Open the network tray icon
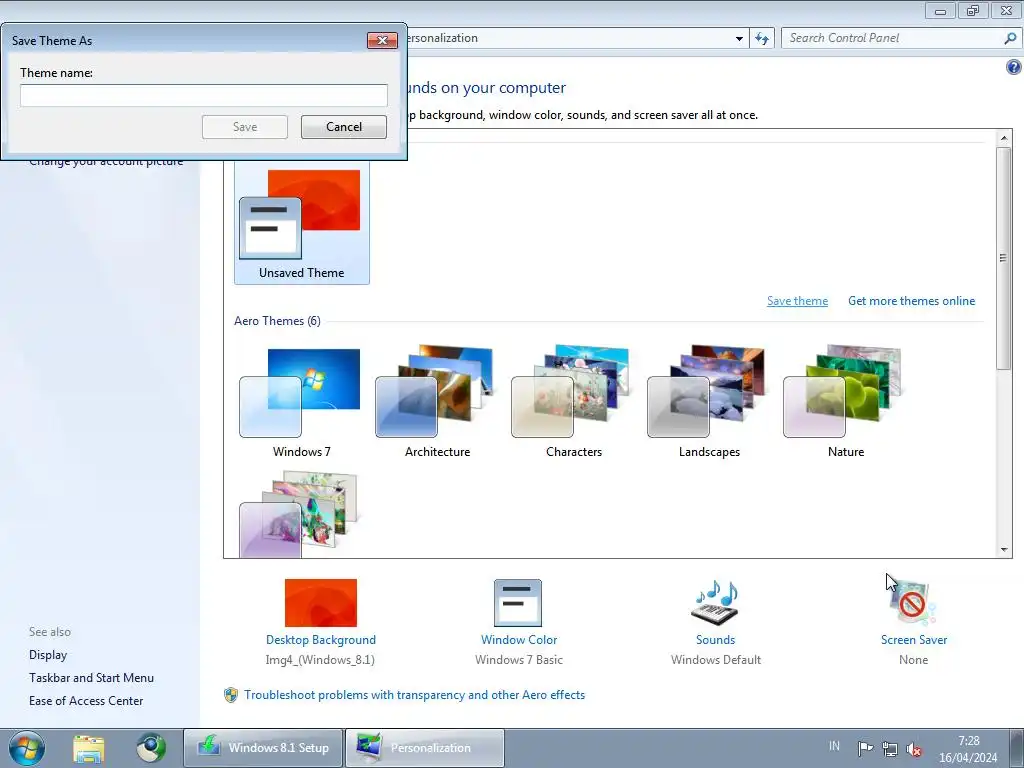This screenshot has height=768, width=1024. 889,748
